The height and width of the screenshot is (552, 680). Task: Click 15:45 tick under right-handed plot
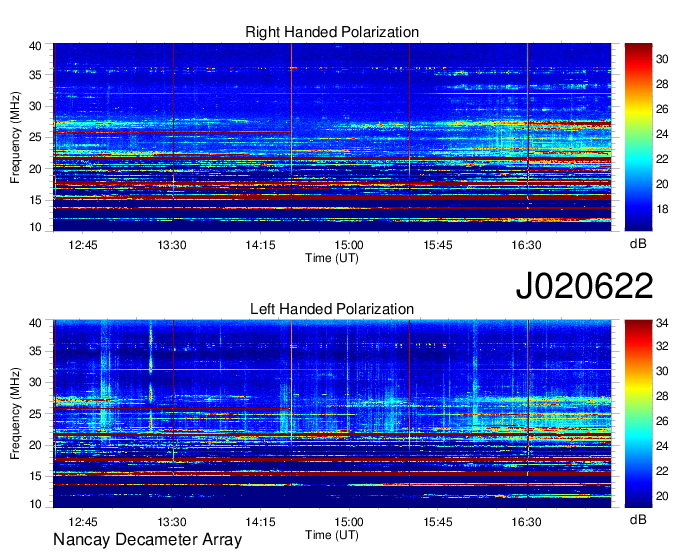click(x=438, y=245)
